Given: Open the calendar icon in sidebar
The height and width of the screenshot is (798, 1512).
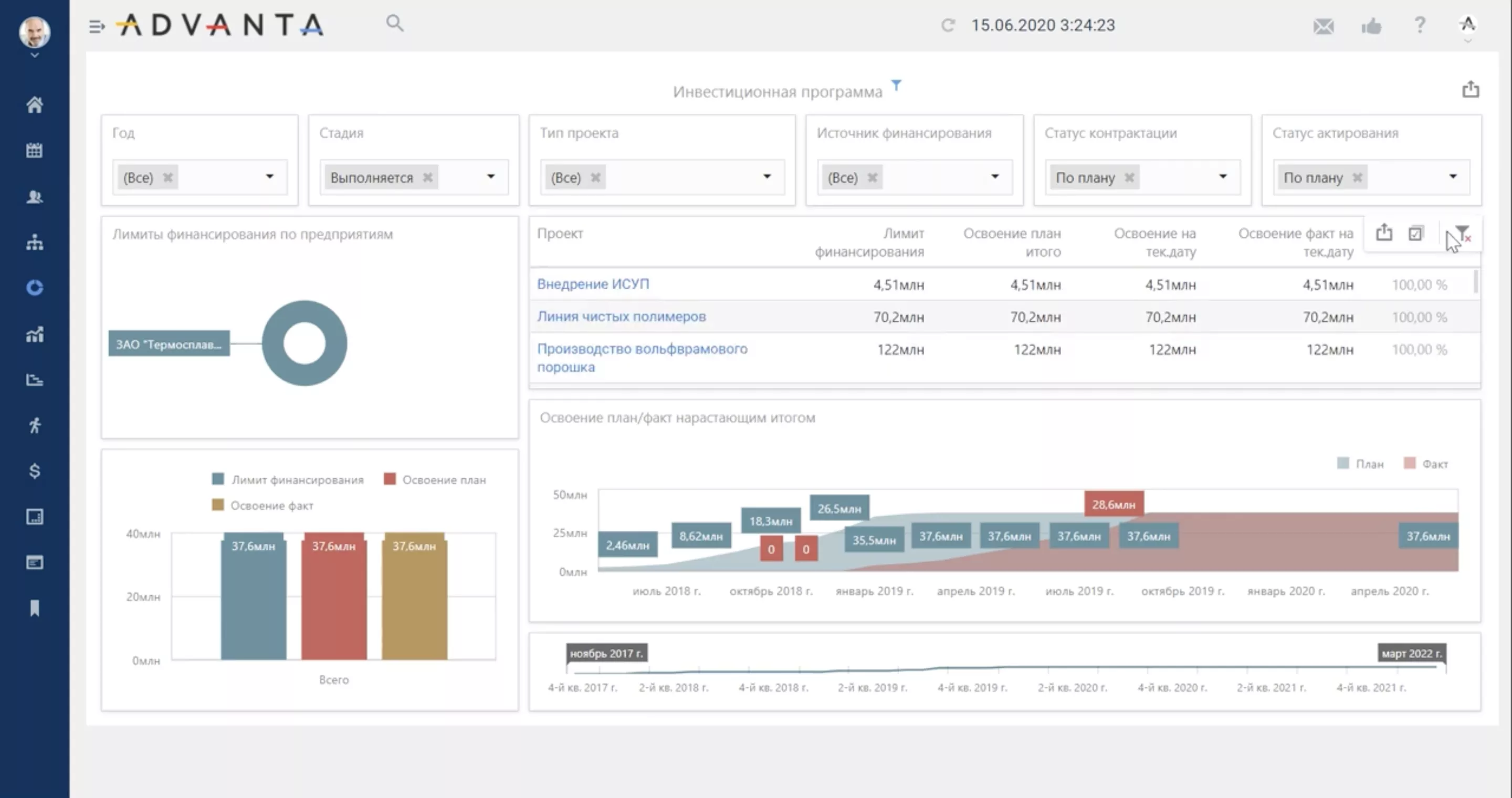Looking at the screenshot, I should pyautogui.click(x=34, y=150).
